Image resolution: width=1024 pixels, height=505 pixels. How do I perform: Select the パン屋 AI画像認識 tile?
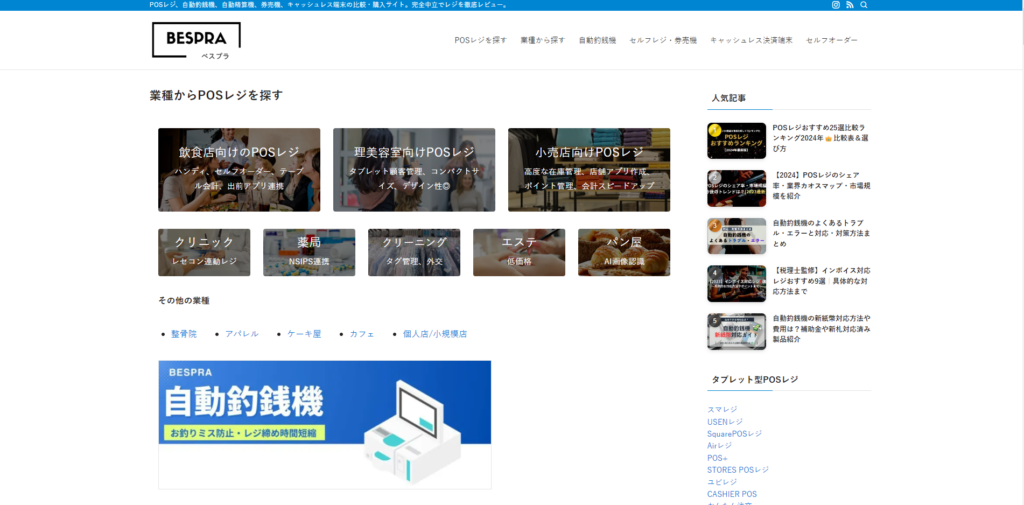[x=624, y=252]
